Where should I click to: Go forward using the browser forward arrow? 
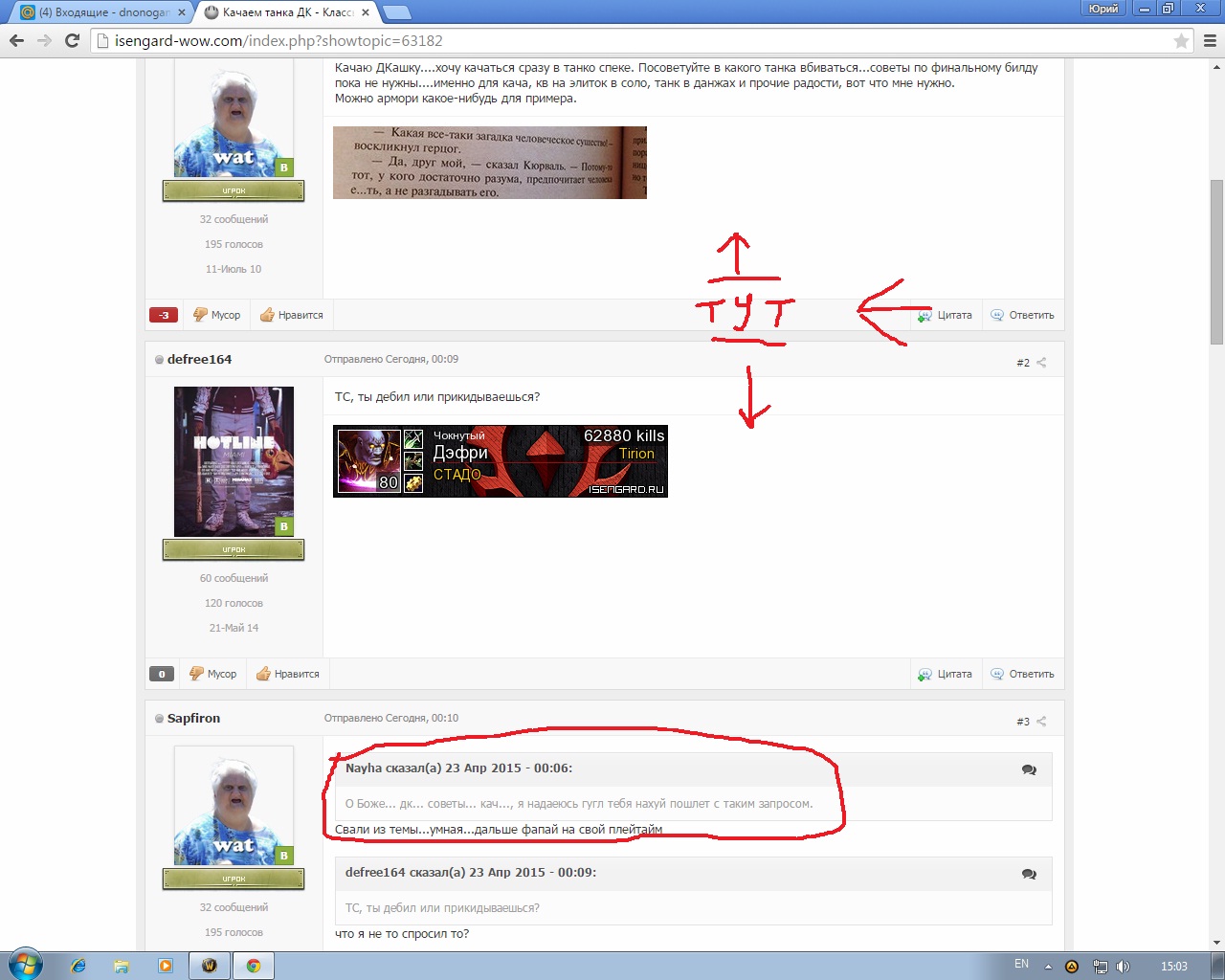coord(44,40)
